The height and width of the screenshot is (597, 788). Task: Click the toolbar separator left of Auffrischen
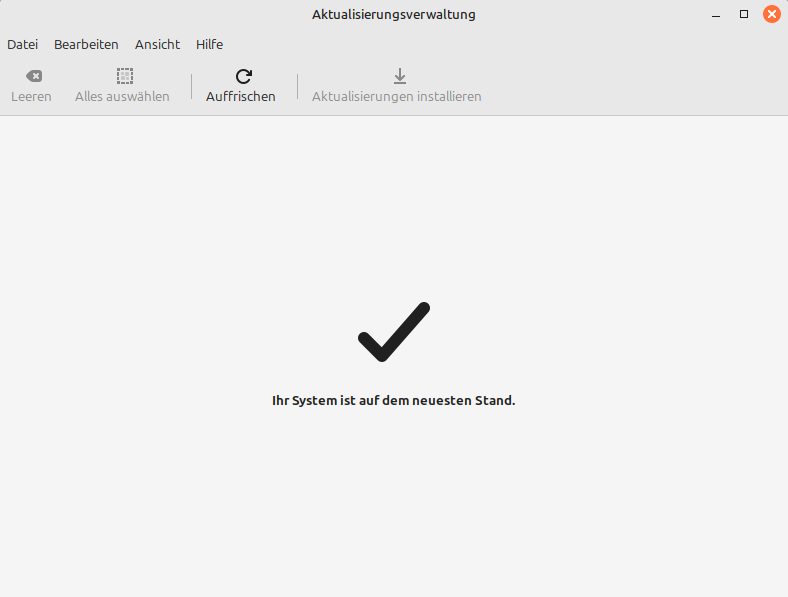(x=191, y=86)
